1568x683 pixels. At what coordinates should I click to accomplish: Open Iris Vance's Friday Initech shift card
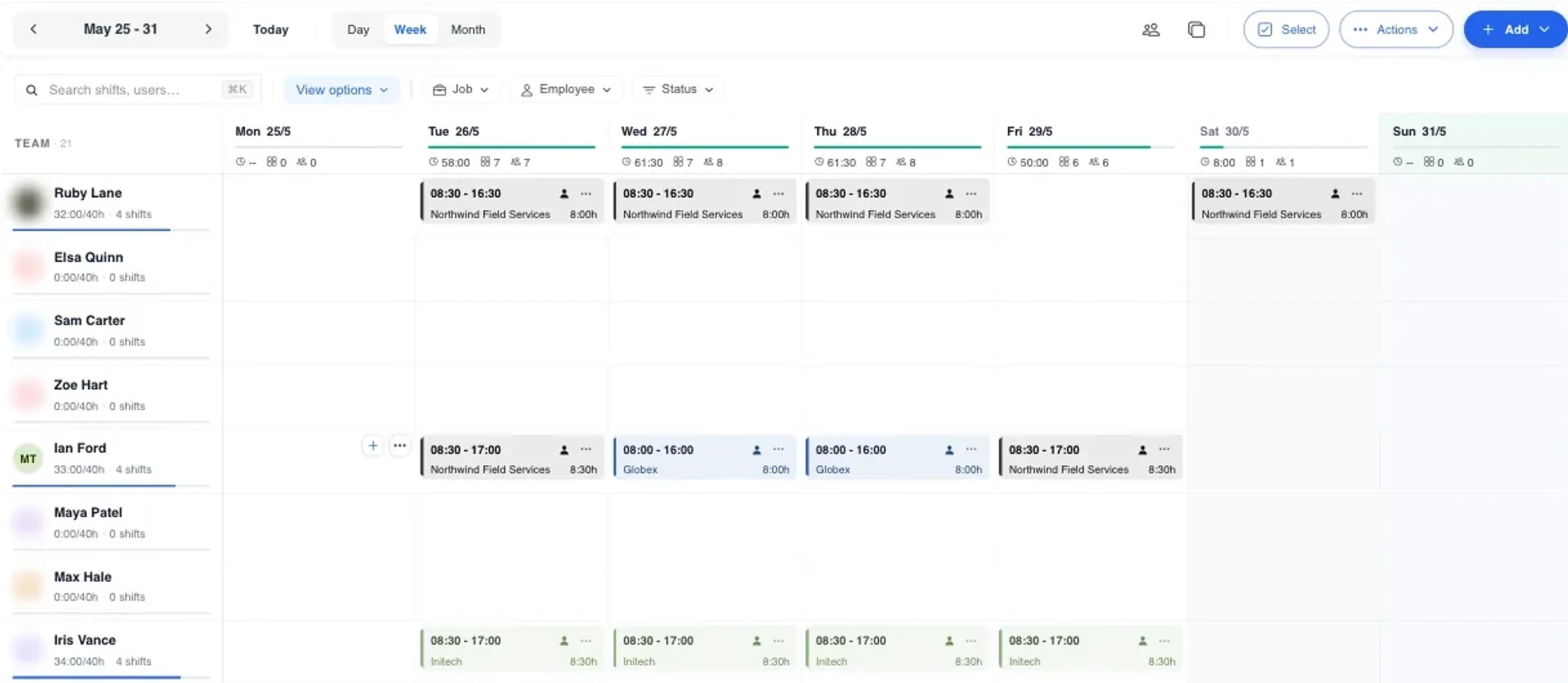1091,650
